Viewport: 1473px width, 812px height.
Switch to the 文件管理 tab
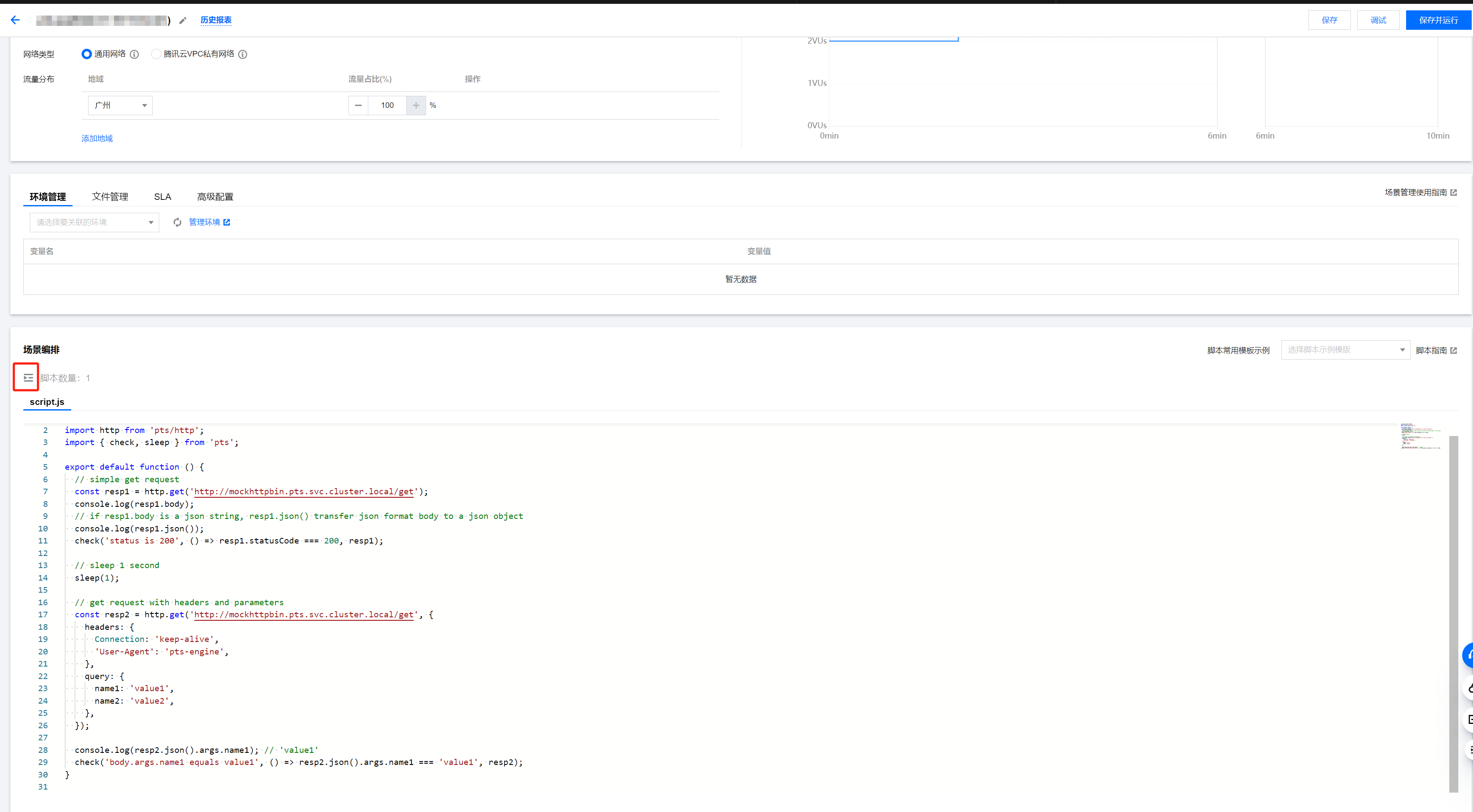tap(110, 197)
